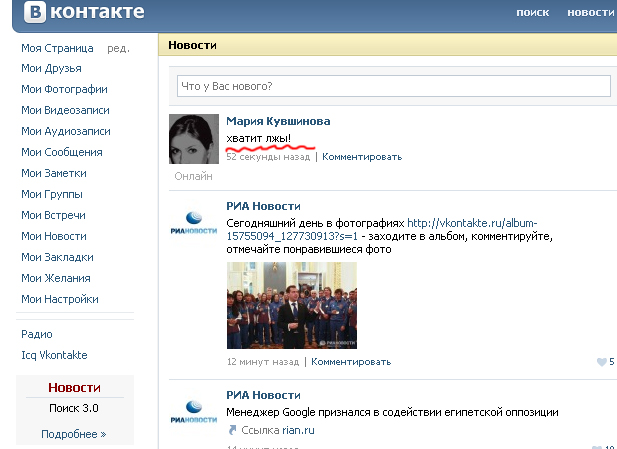Open новости in the top header

click(x=590, y=13)
